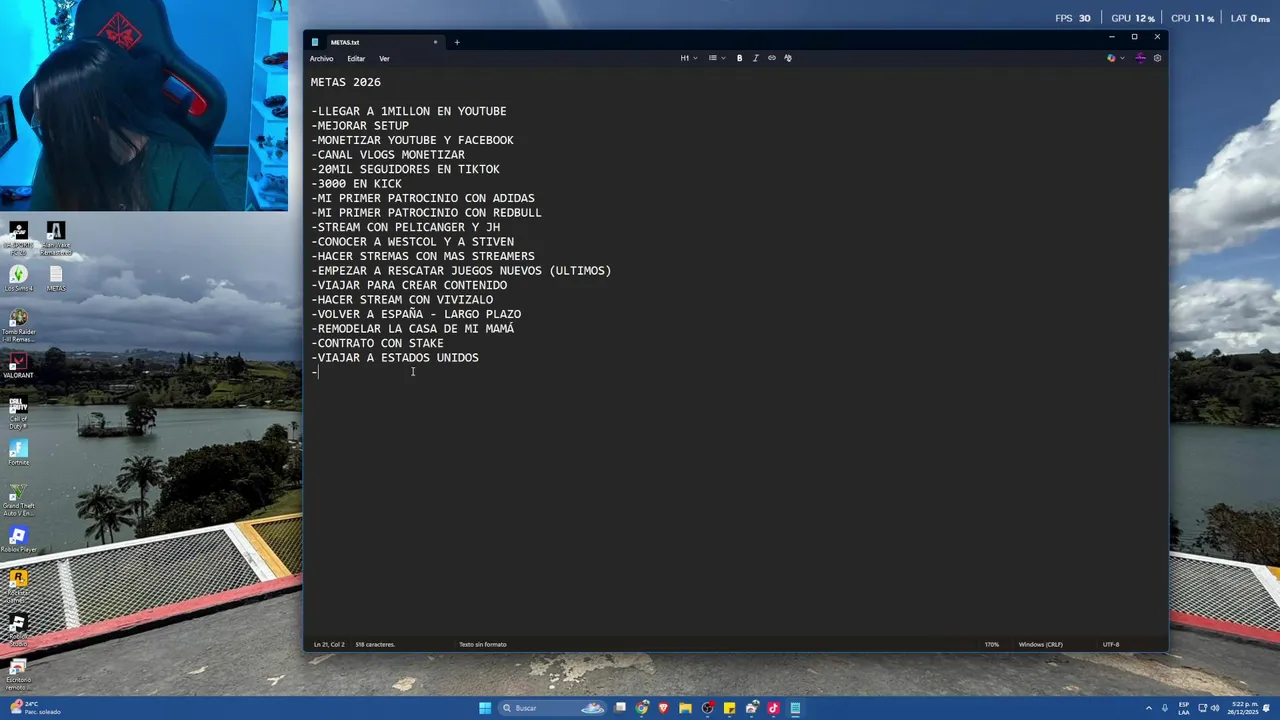This screenshot has width=1280, height=720.
Task: Click the 518 caracteres count
Action: [x=375, y=644]
